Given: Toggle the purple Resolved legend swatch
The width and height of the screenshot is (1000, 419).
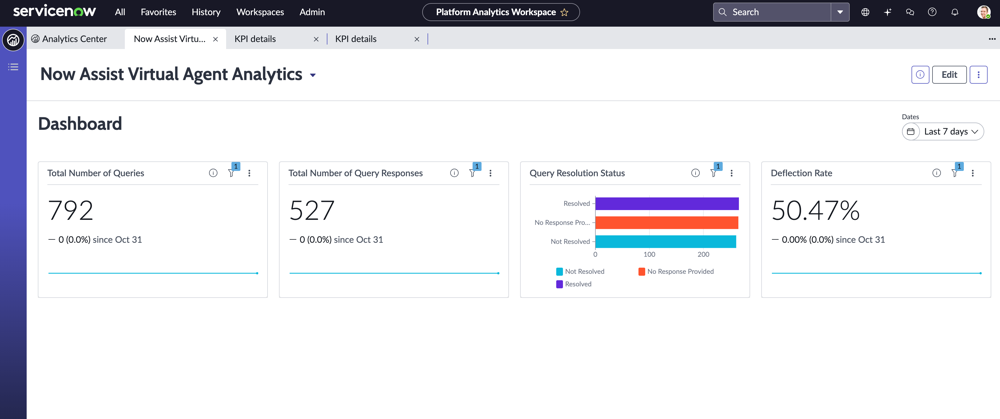Looking at the screenshot, I should (x=559, y=284).
